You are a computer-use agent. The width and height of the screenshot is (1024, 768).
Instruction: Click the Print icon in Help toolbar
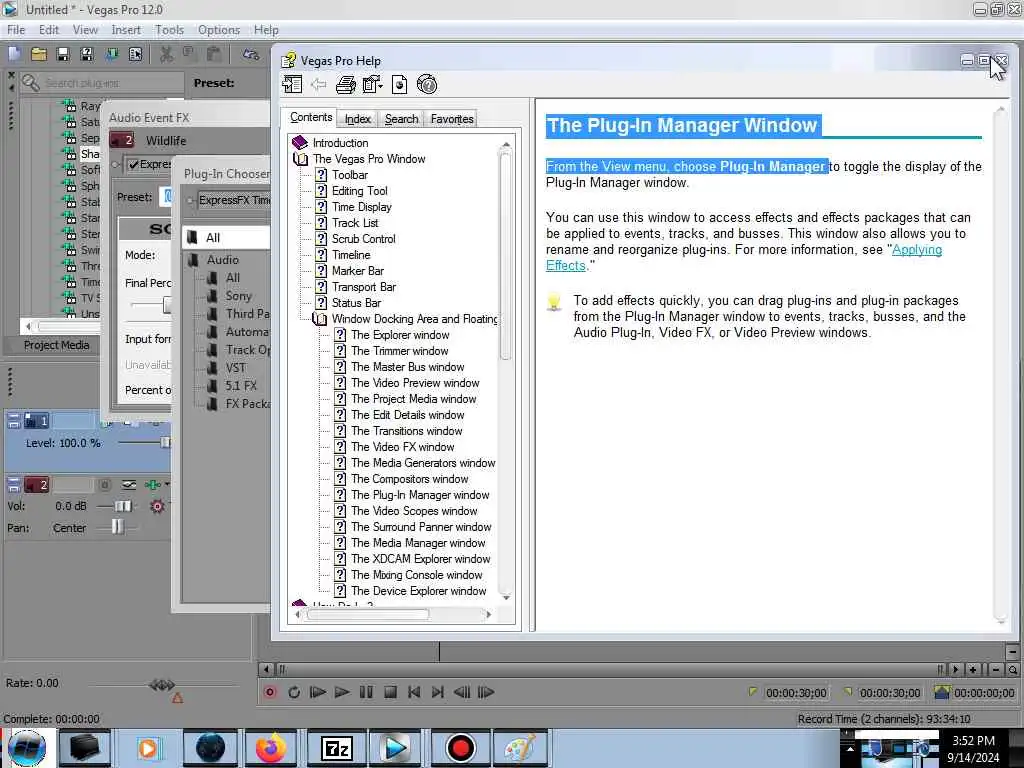pyautogui.click(x=345, y=84)
